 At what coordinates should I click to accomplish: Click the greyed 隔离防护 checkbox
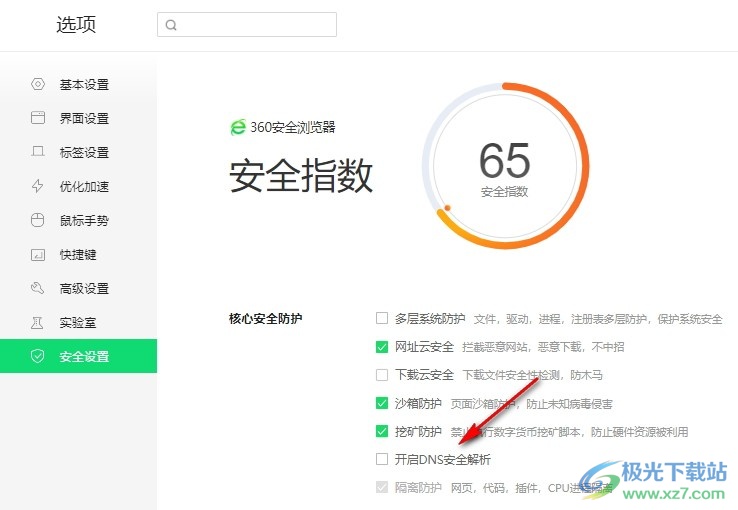382,487
